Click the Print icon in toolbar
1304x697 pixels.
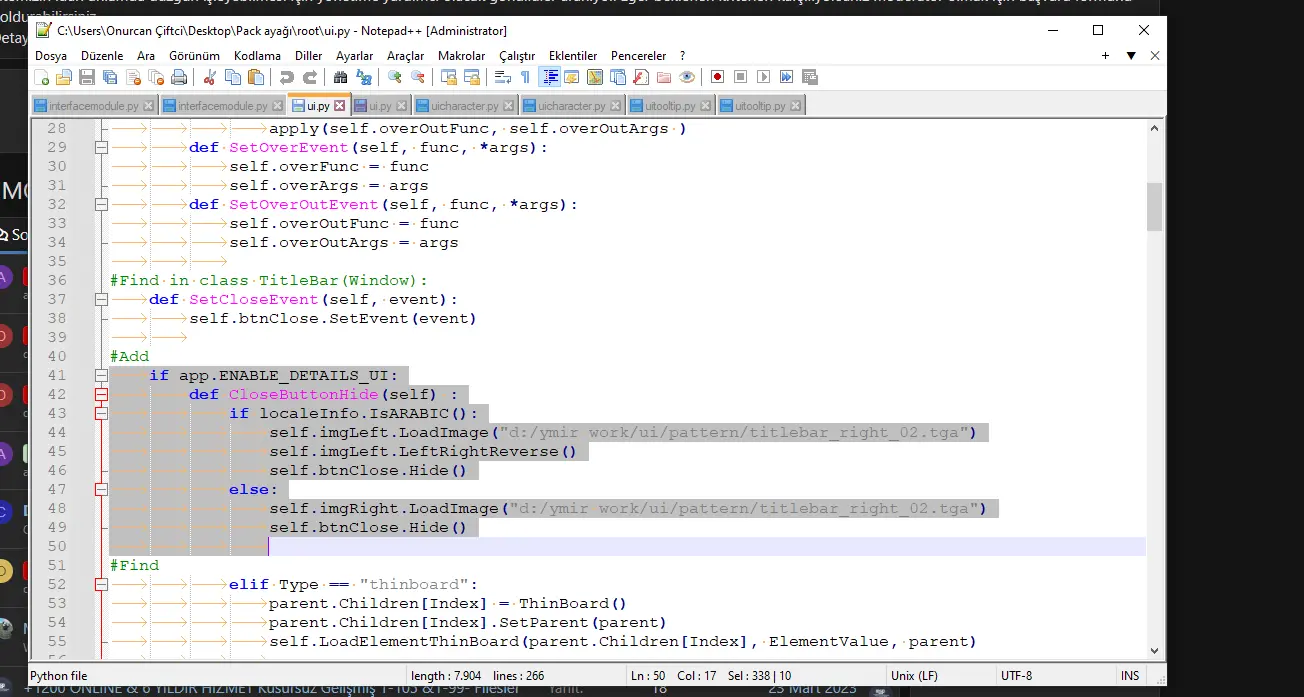[179, 77]
